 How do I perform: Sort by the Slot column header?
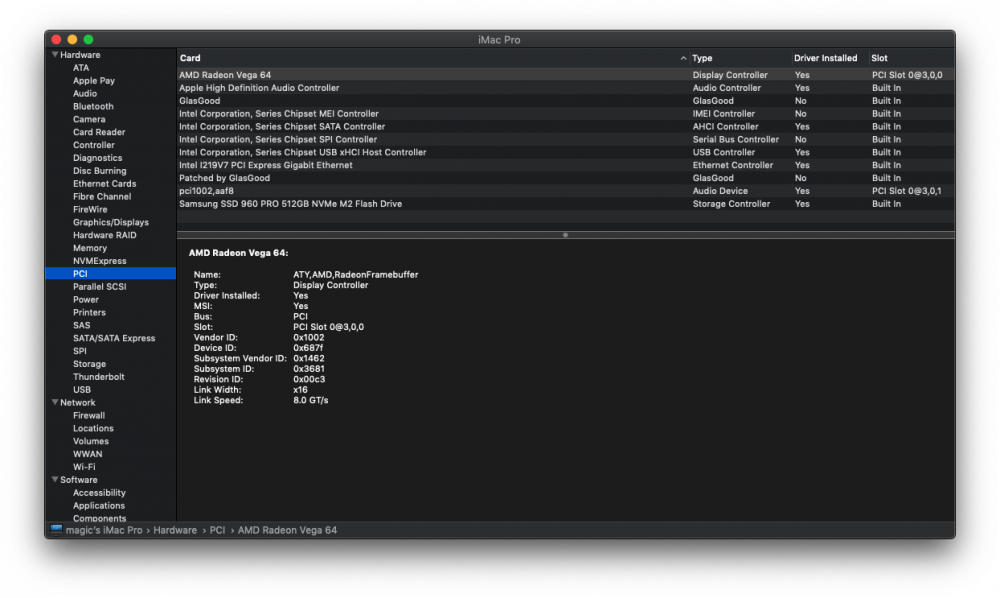pyautogui.click(x=879, y=58)
